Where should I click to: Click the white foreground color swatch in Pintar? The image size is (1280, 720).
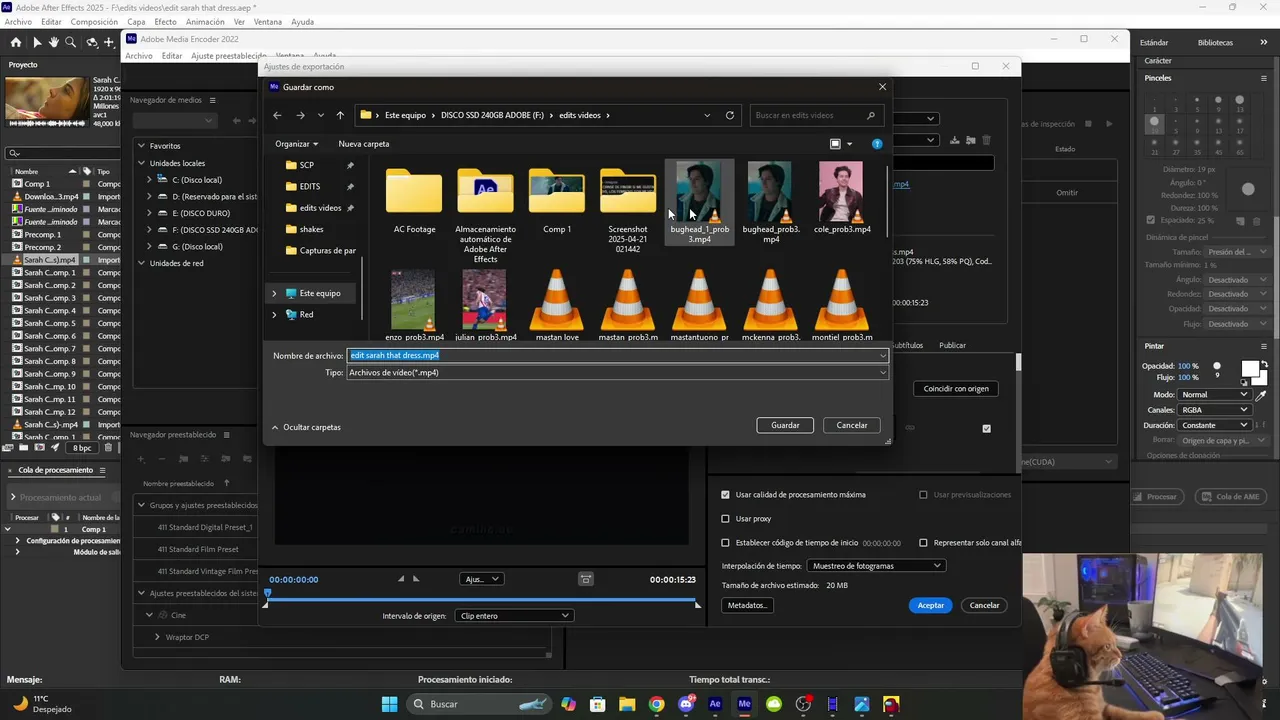pos(1250,370)
